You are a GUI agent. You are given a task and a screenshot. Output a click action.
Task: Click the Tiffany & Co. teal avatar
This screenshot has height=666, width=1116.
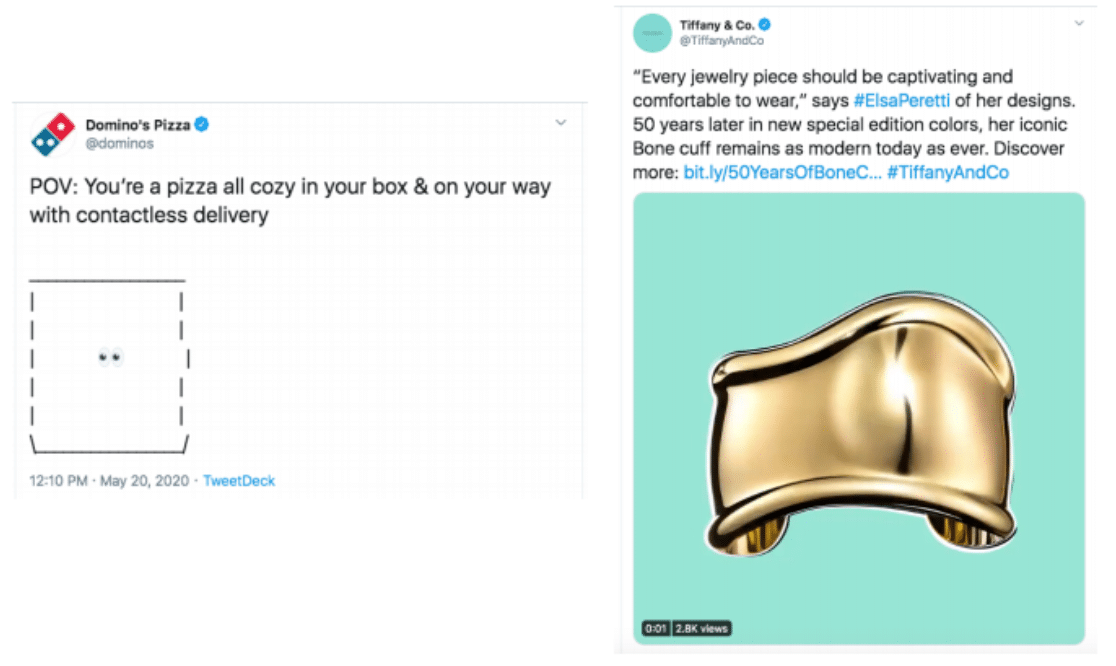[x=652, y=33]
